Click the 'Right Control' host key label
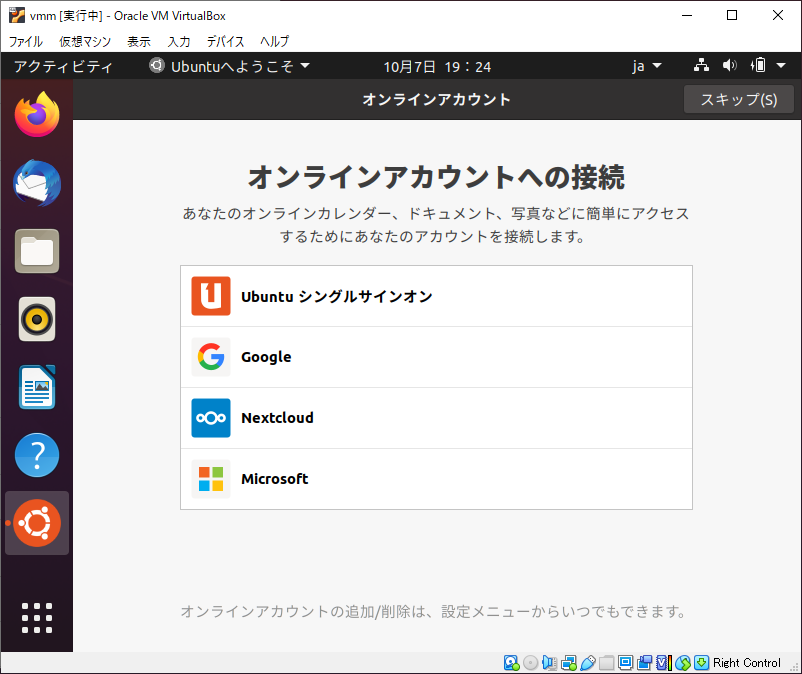This screenshot has width=802, height=674. 747,663
